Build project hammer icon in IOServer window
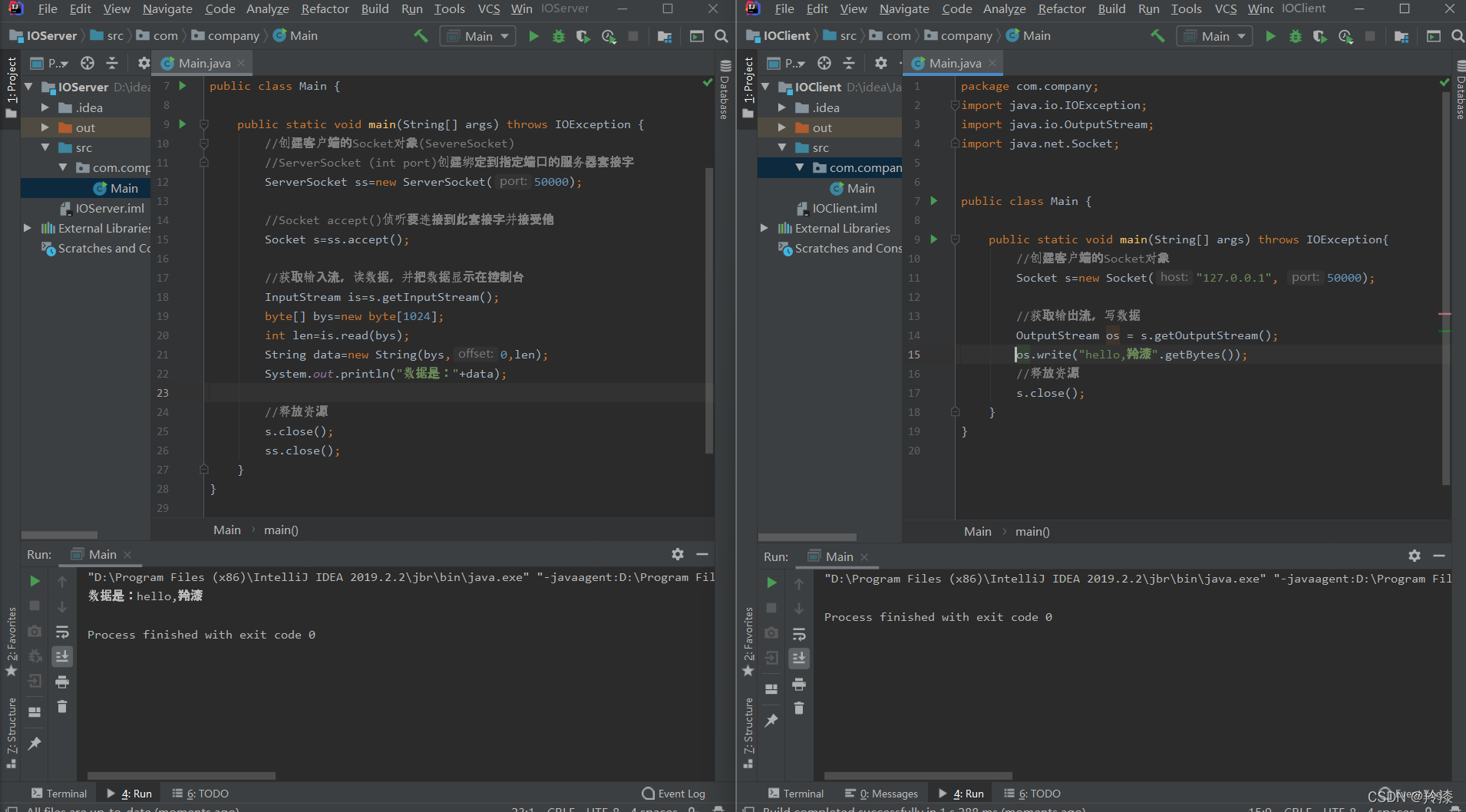This screenshot has height=812, width=1466. click(x=421, y=35)
